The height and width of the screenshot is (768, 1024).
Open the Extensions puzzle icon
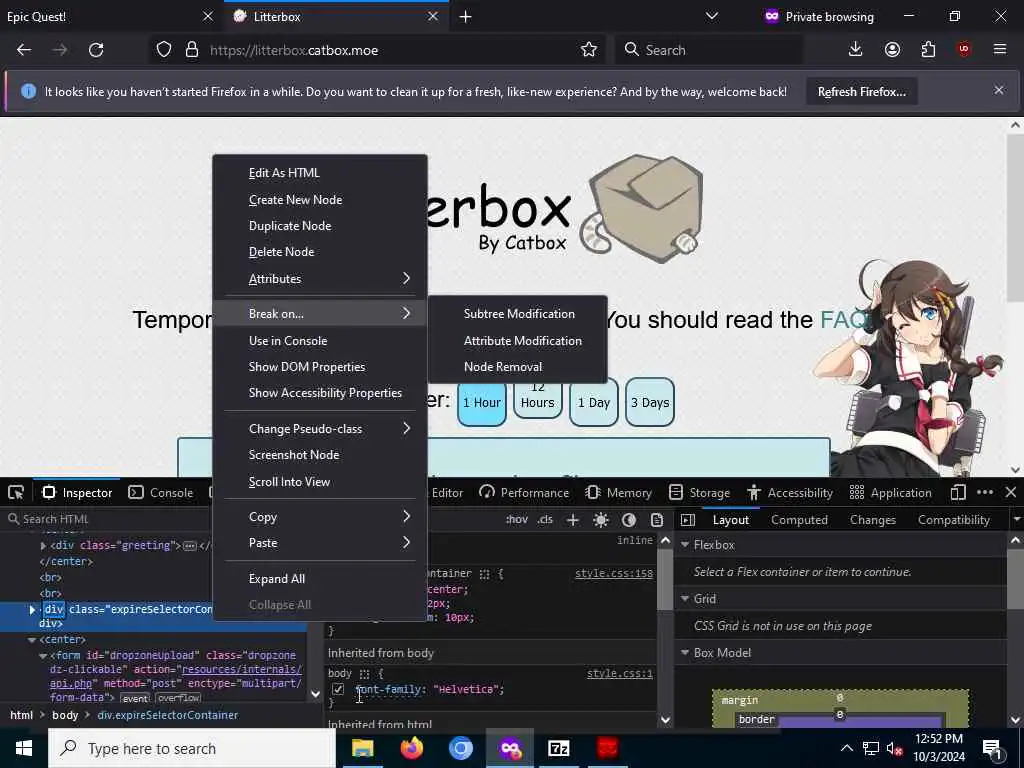pos(928,50)
